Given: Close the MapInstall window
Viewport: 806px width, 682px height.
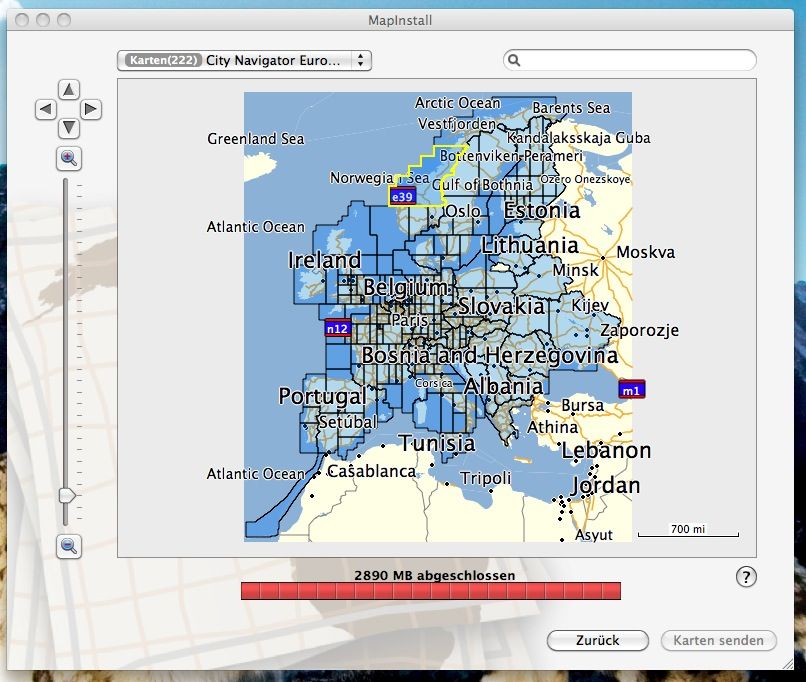Looking at the screenshot, I should (x=20, y=19).
